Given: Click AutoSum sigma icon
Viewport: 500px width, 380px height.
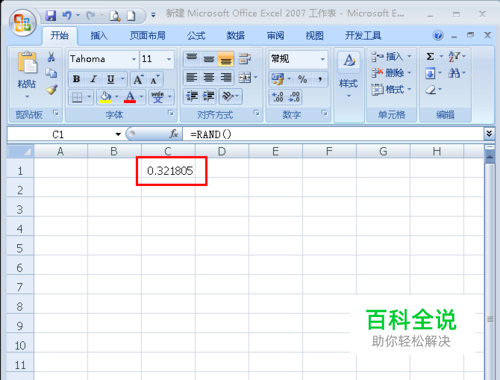Looking at the screenshot, I should tap(430, 56).
